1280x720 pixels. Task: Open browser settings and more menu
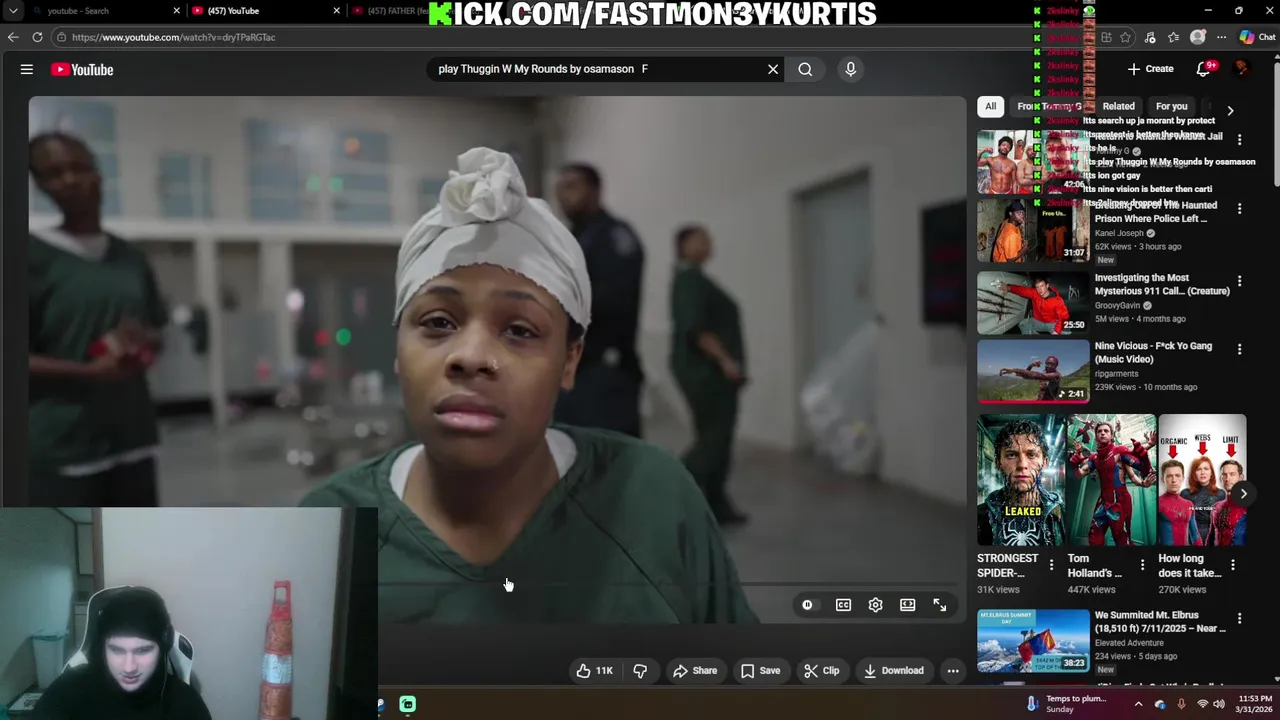1221,37
